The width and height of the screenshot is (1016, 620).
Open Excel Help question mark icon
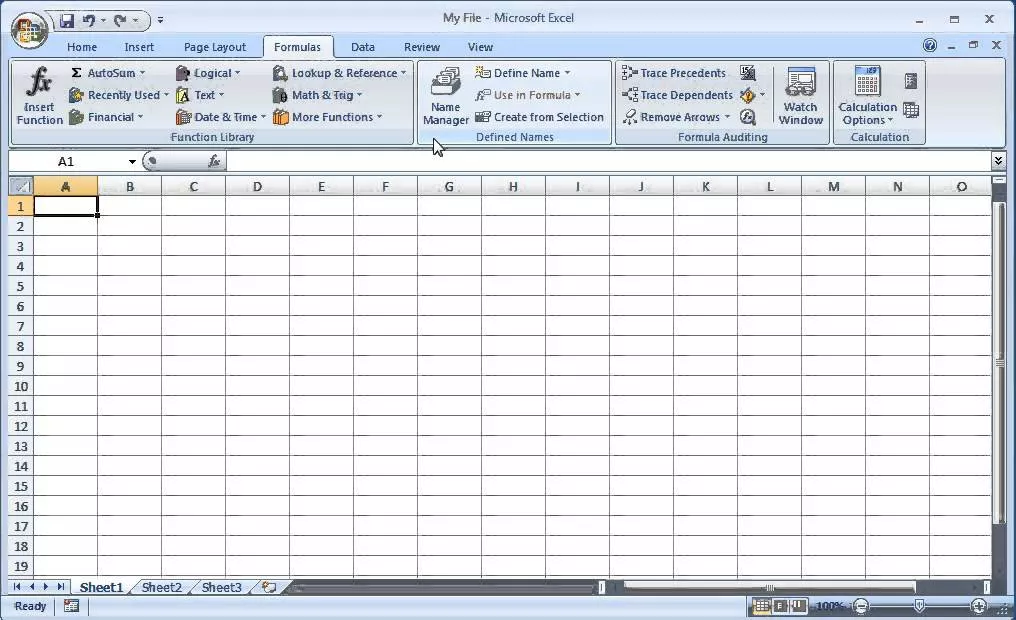tap(930, 45)
